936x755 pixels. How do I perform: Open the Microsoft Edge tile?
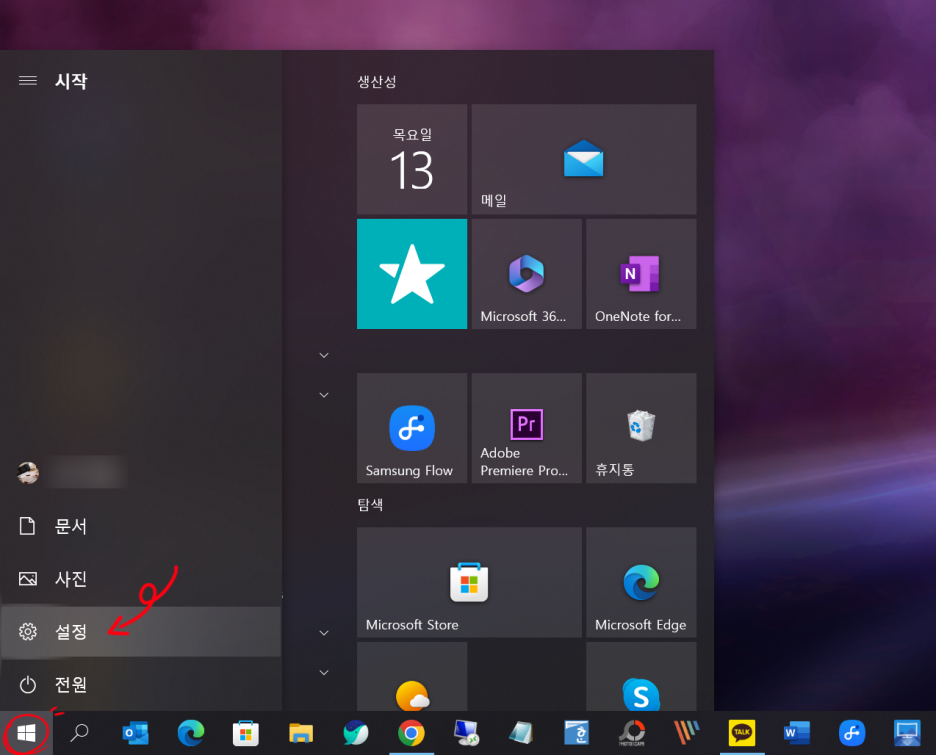[x=641, y=582]
